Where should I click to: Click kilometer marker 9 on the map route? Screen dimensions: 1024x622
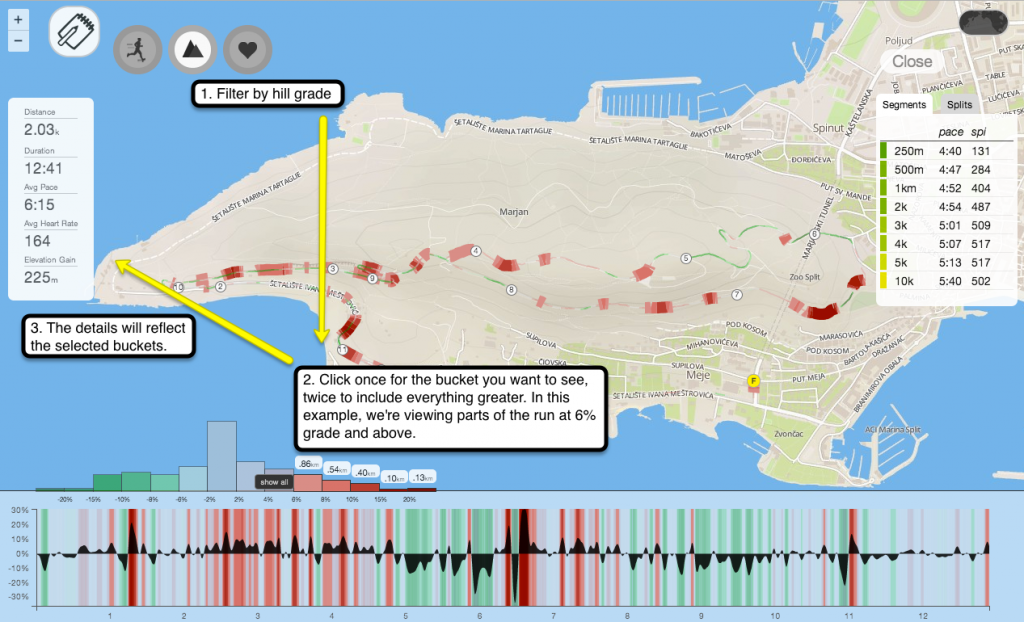point(372,278)
